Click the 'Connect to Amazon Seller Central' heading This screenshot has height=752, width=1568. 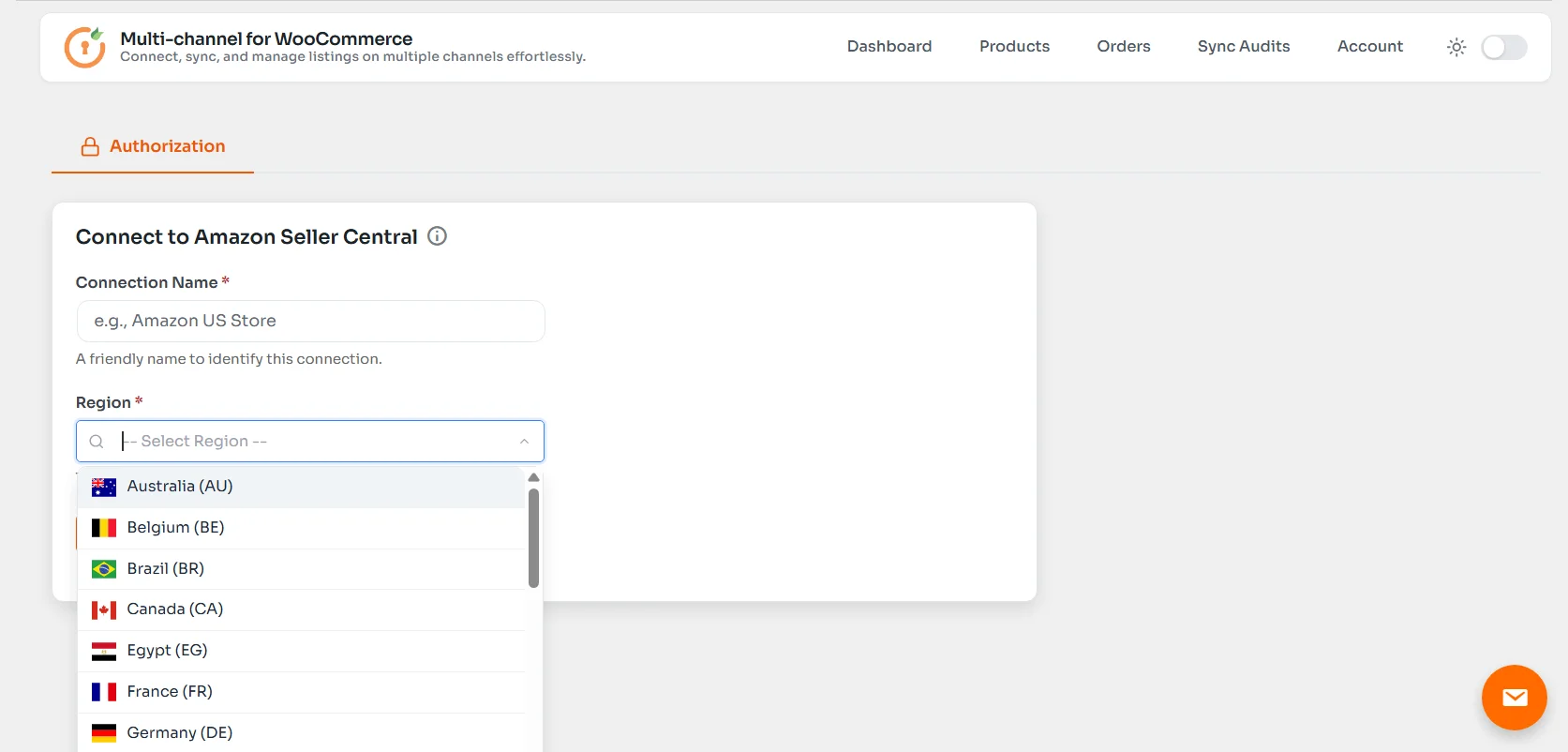(246, 237)
